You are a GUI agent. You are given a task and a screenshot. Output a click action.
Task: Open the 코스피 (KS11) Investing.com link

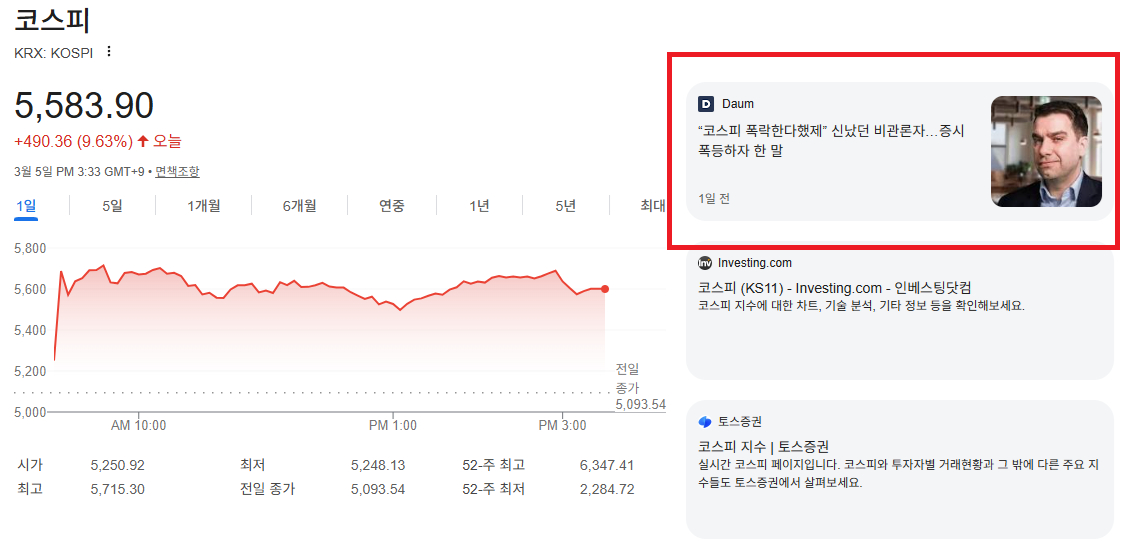834,288
